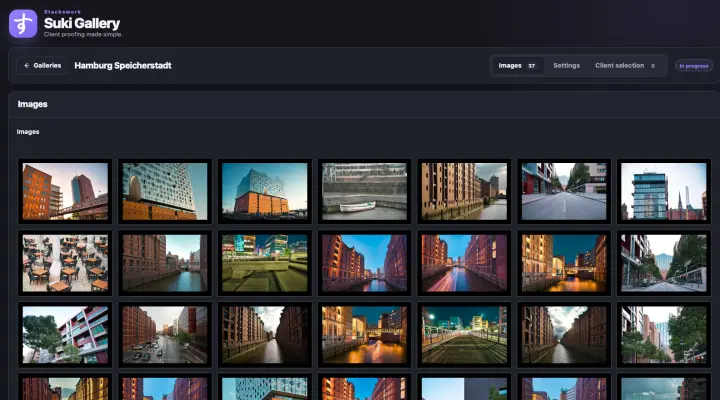Screen dimensions: 720x400
Task: Open the Client selection tab
Action: pyautogui.click(x=625, y=66)
